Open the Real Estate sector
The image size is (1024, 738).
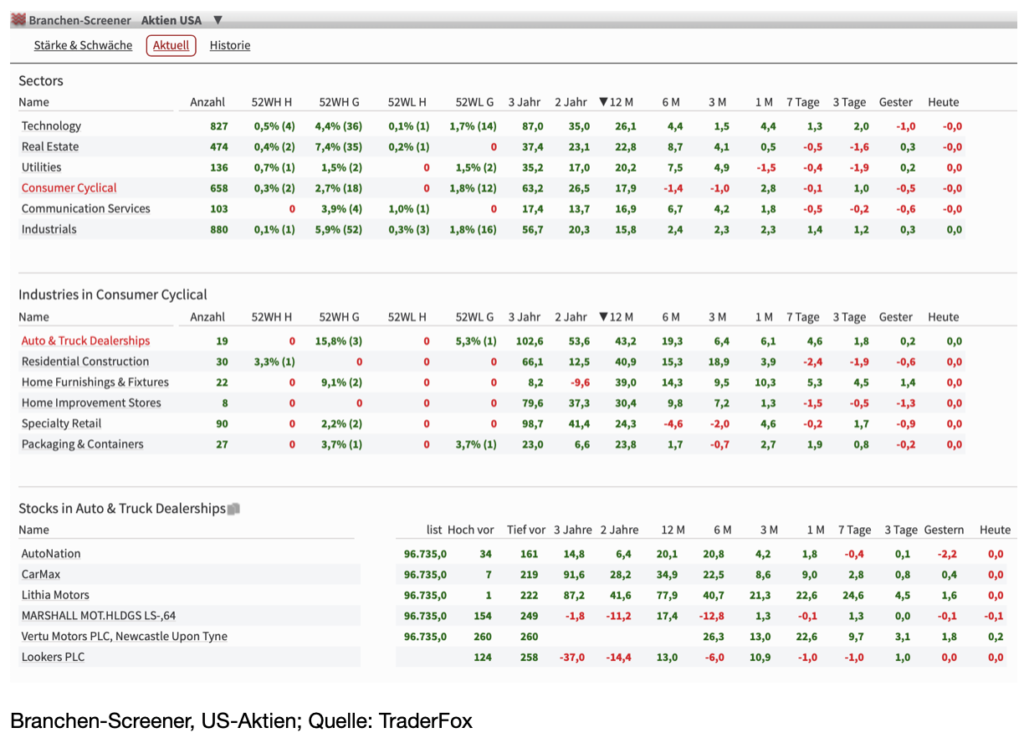[50, 147]
